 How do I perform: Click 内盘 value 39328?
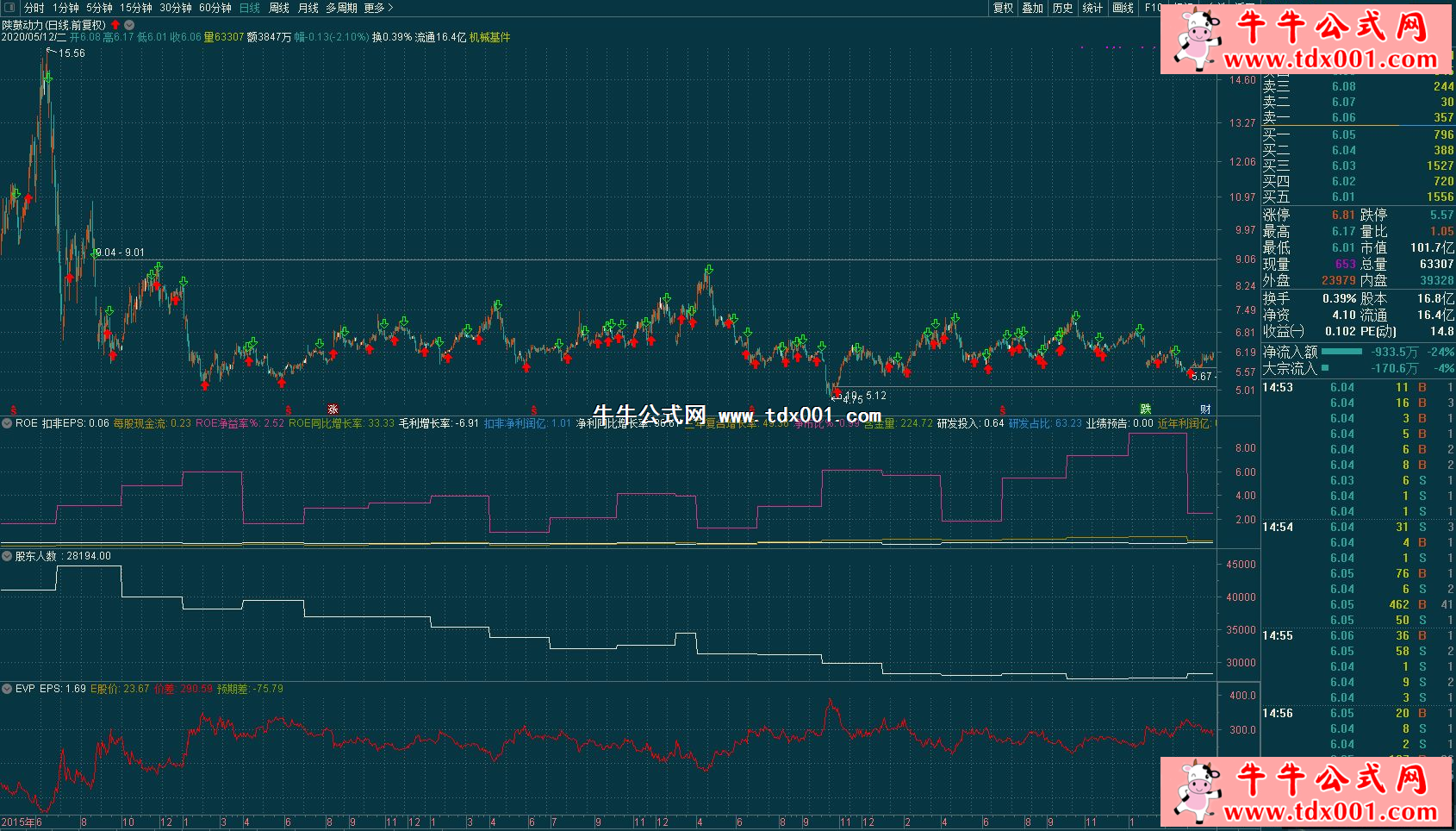point(1436,280)
